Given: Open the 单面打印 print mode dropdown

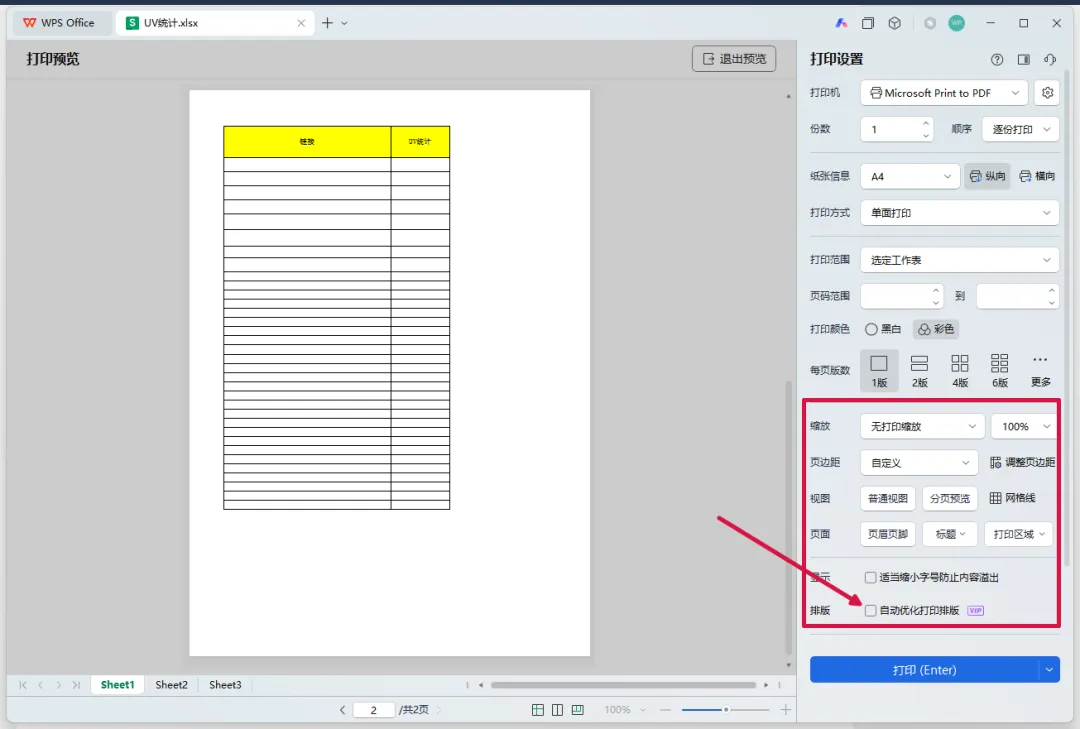Looking at the screenshot, I should pyautogui.click(x=959, y=213).
